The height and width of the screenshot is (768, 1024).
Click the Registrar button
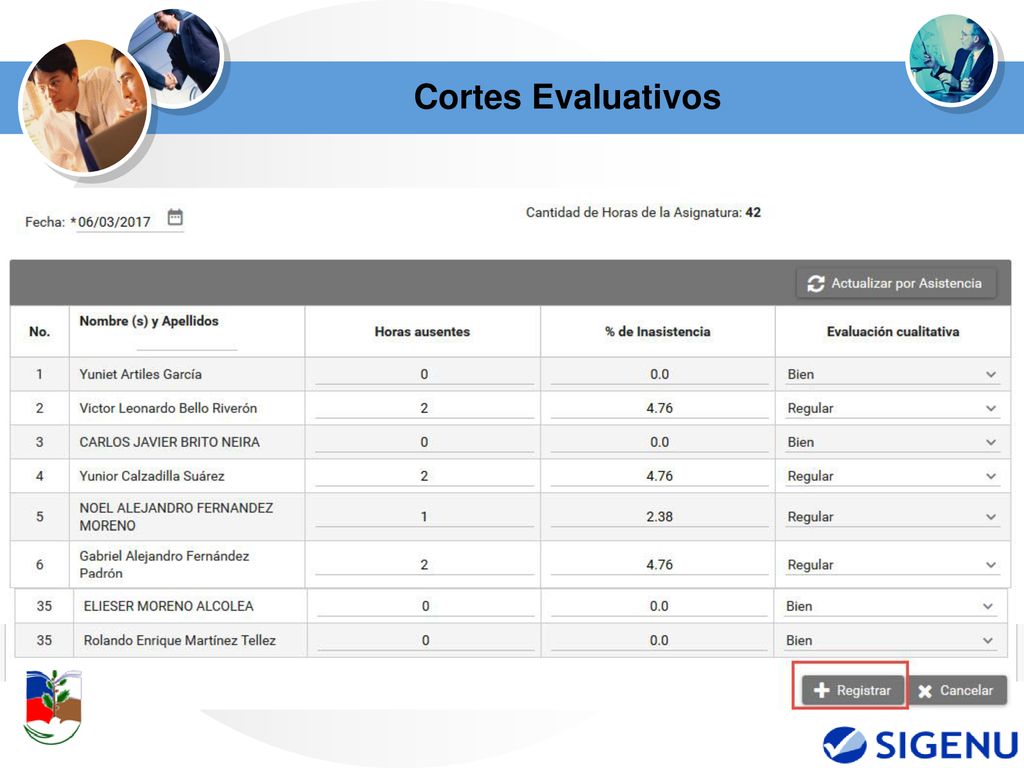pos(852,690)
